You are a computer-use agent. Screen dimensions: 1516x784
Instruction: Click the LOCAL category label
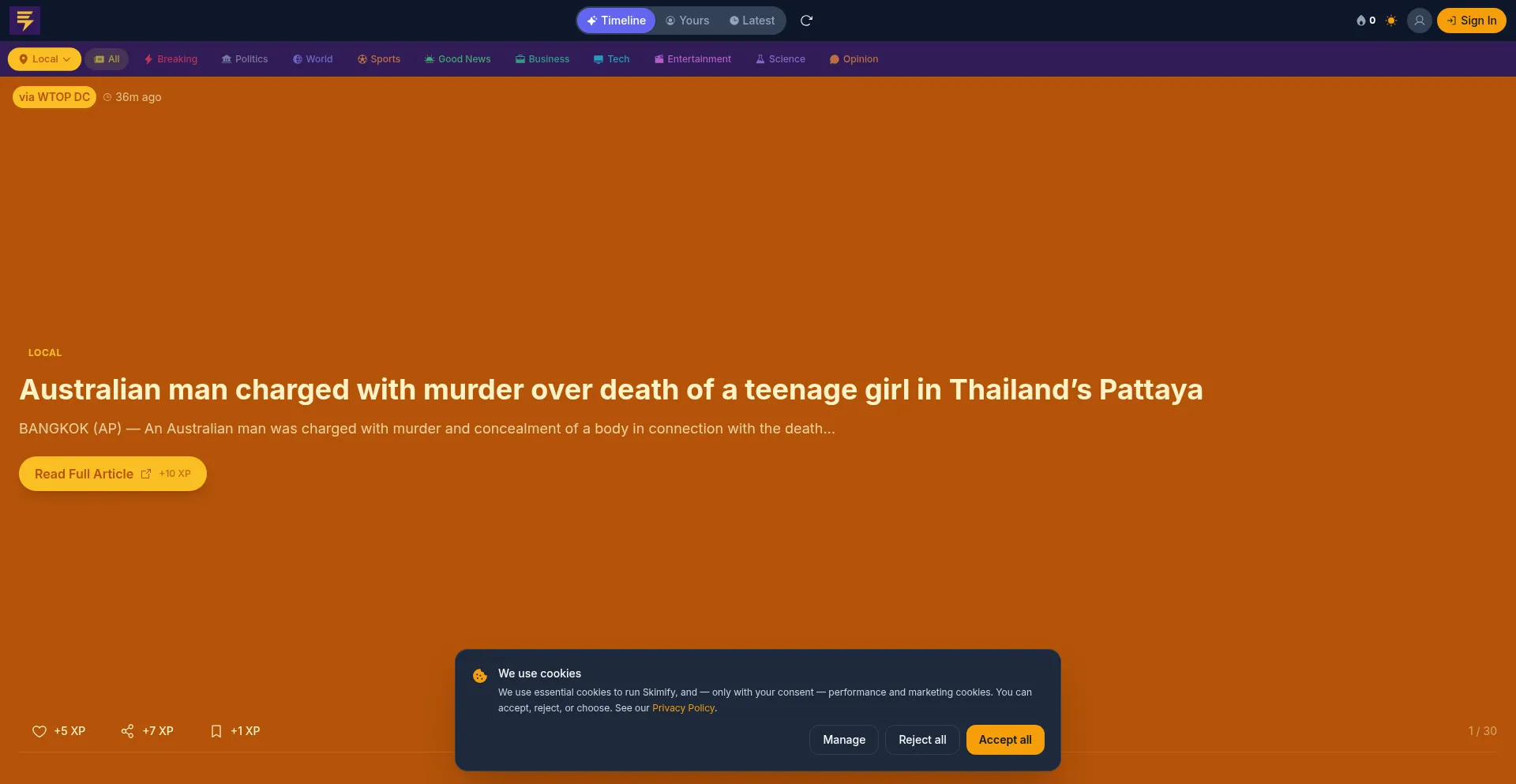pyautogui.click(x=45, y=353)
